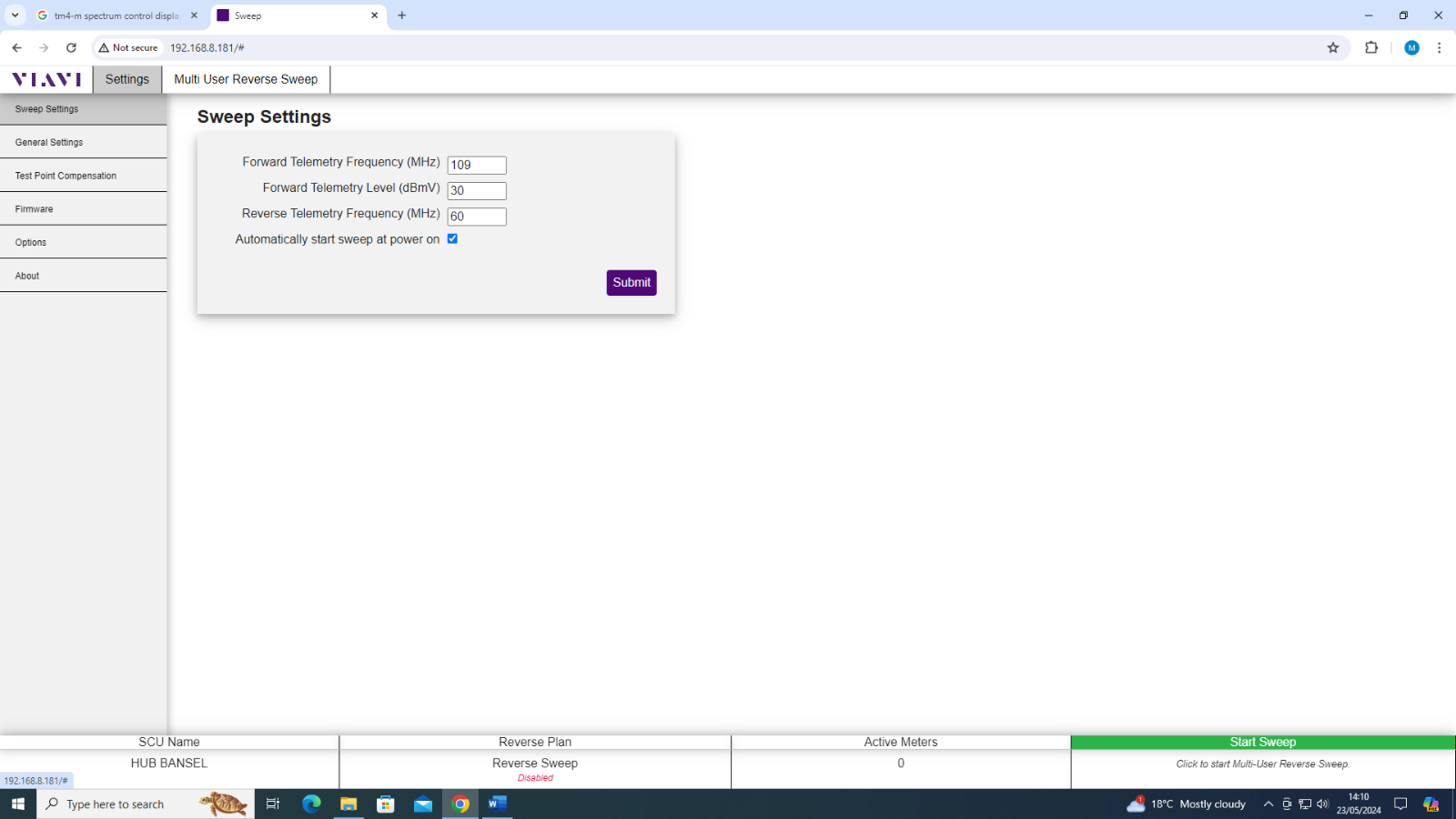Switch to Multi User Reverse Sweep tab
Image resolution: width=1456 pixels, height=819 pixels.
[246, 79]
